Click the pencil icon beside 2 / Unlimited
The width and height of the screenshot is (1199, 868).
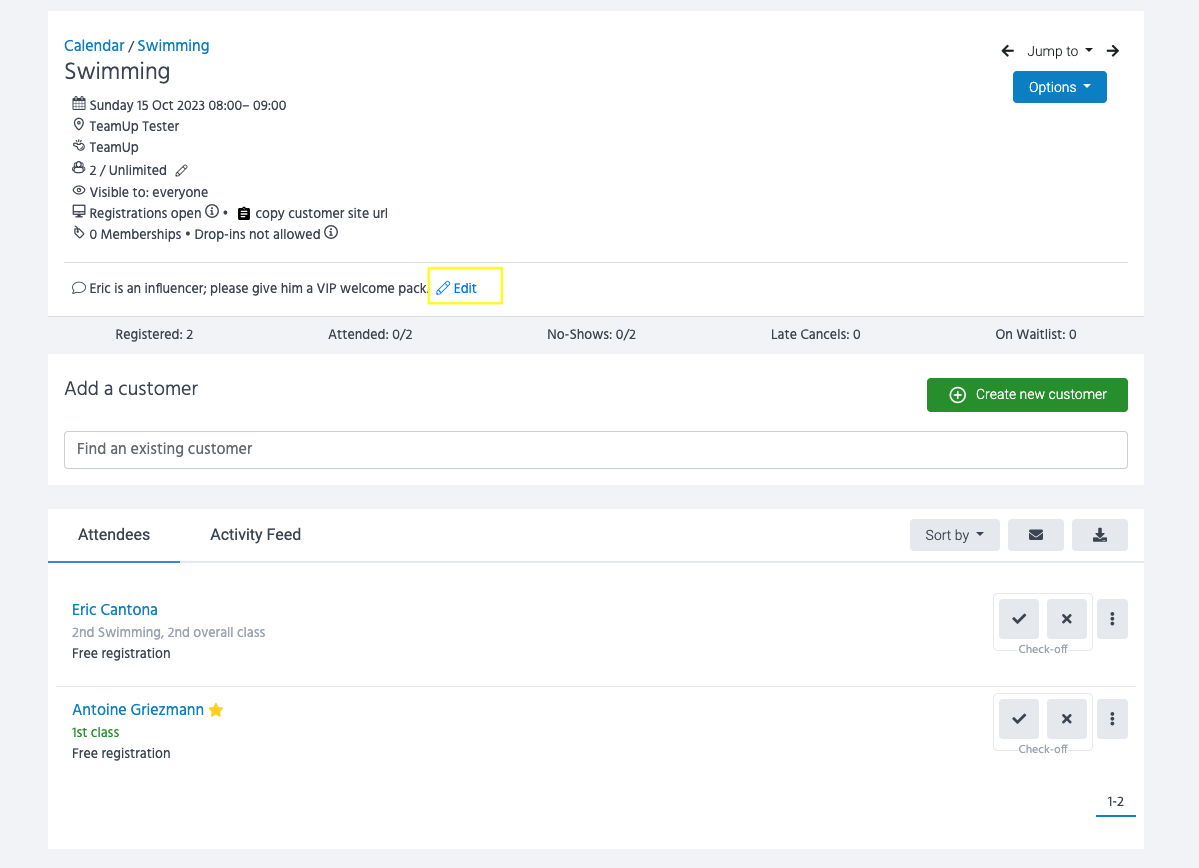click(181, 170)
